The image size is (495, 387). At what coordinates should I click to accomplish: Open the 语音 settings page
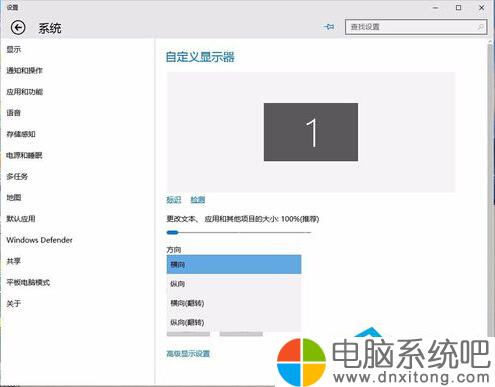14,113
